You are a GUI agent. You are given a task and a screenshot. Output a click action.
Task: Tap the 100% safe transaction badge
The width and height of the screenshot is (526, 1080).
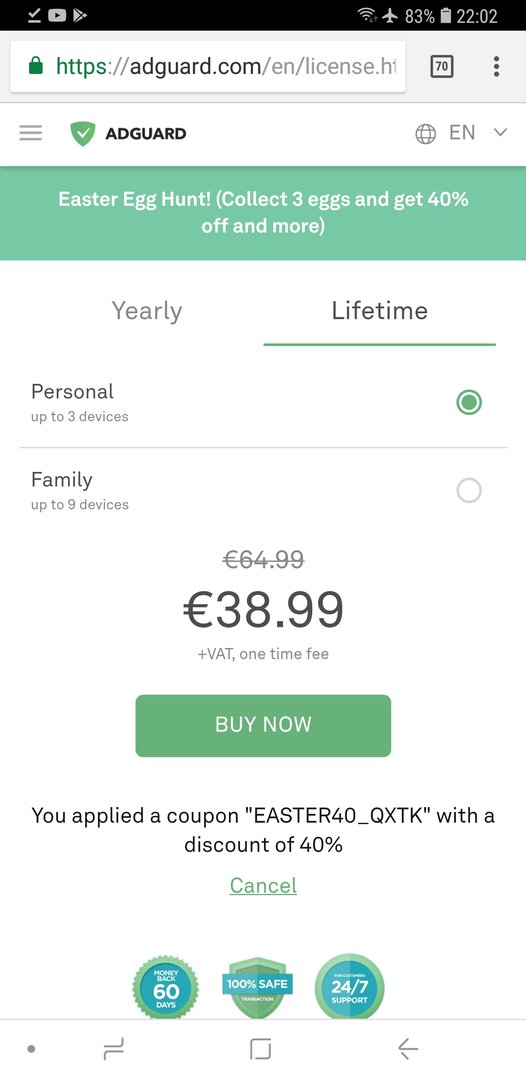coord(257,989)
